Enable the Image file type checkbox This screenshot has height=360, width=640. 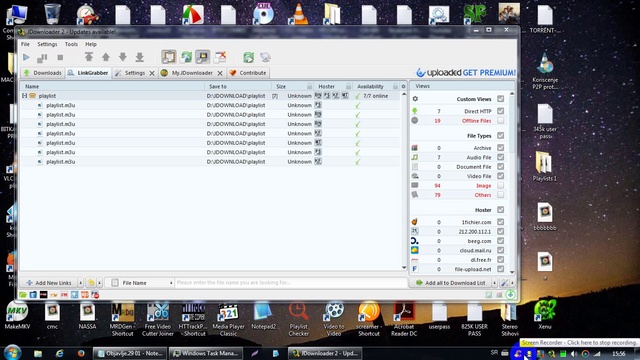(x=500, y=185)
